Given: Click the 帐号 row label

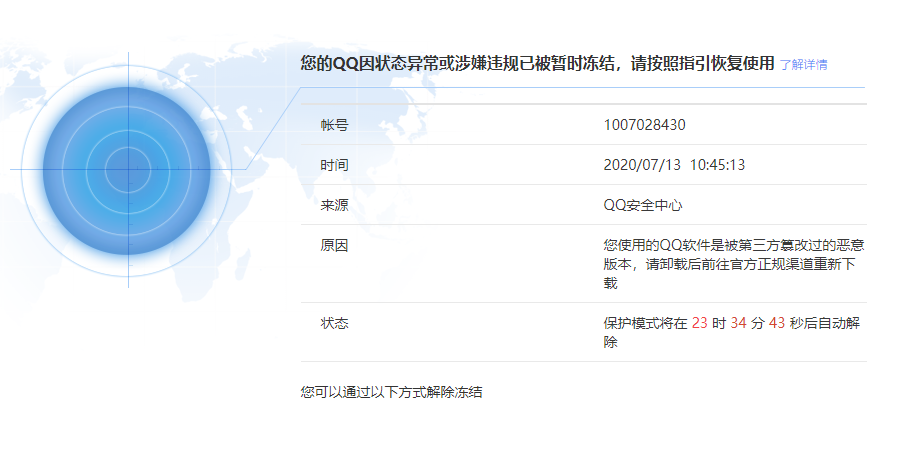Looking at the screenshot, I should tap(334, 125).
